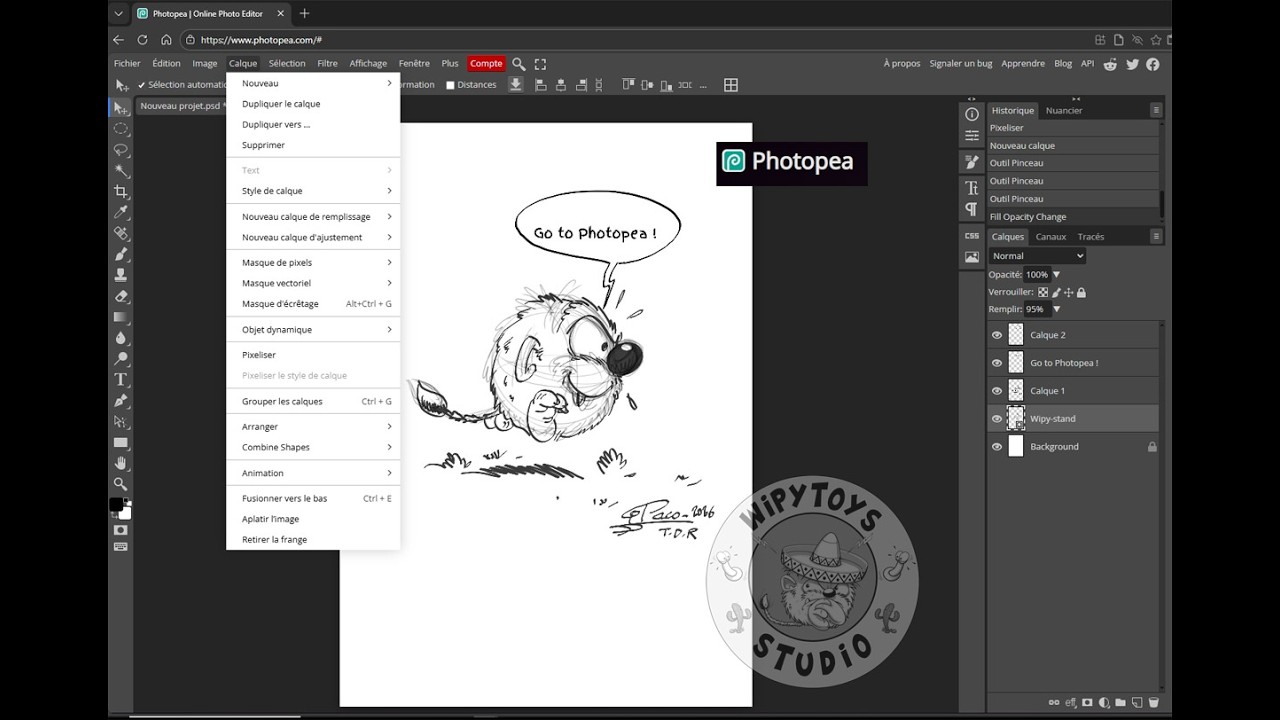Choose Dupliquer le calque from menu
This screenshot has height=720, width=1280.
[x=313, y=104]
